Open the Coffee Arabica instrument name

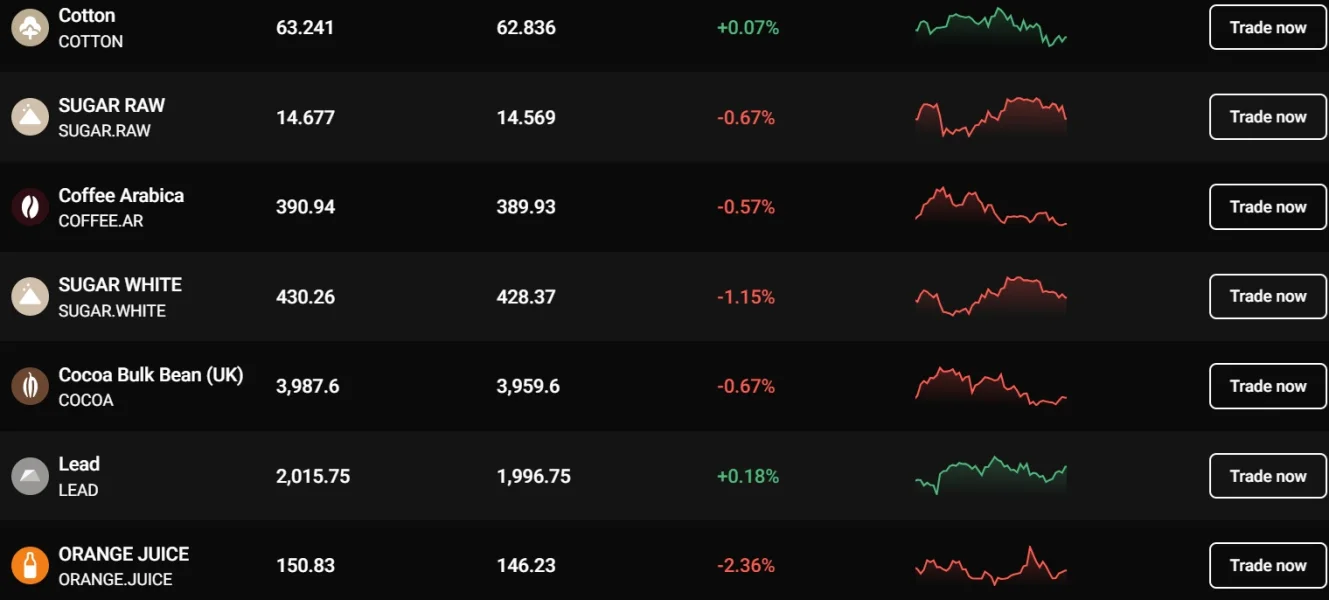pos(121,196)
